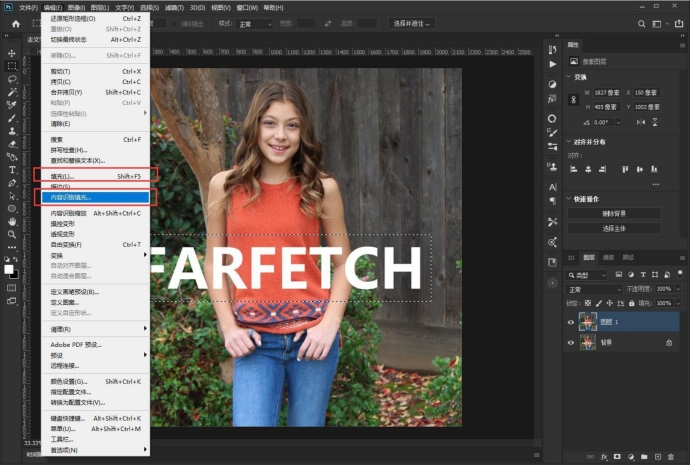This screenshot has height=465, width=690.
Task: Select the Brush tool
Action: tap(12, 118)
